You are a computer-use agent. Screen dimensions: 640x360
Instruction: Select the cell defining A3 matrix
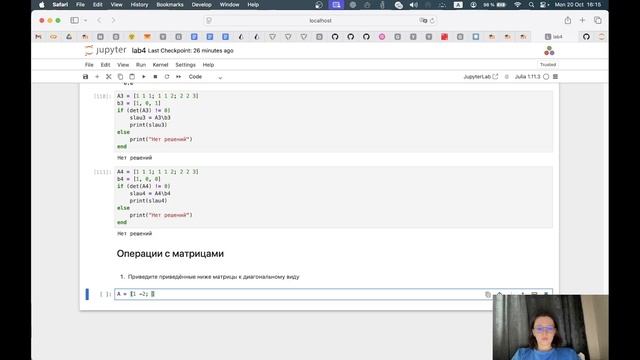[x=333, y=121]
